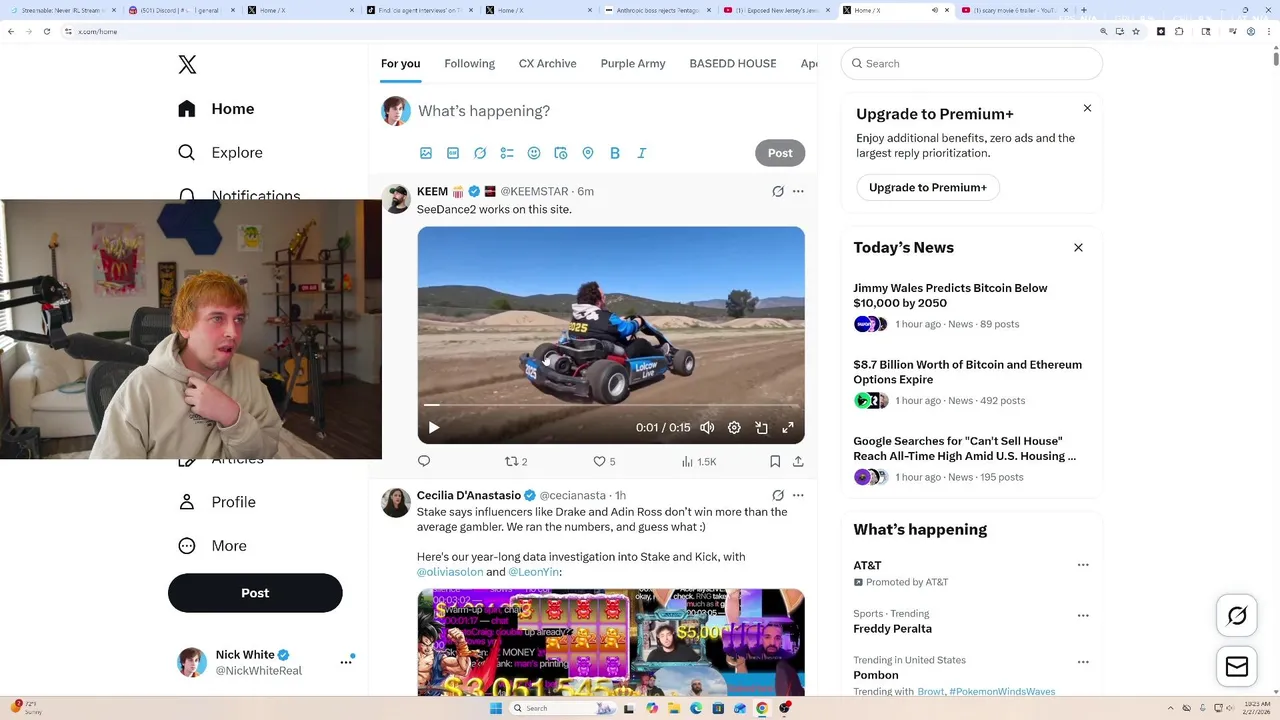Open the Windows Start menu

pyautogui.click(x=495, y=708)
